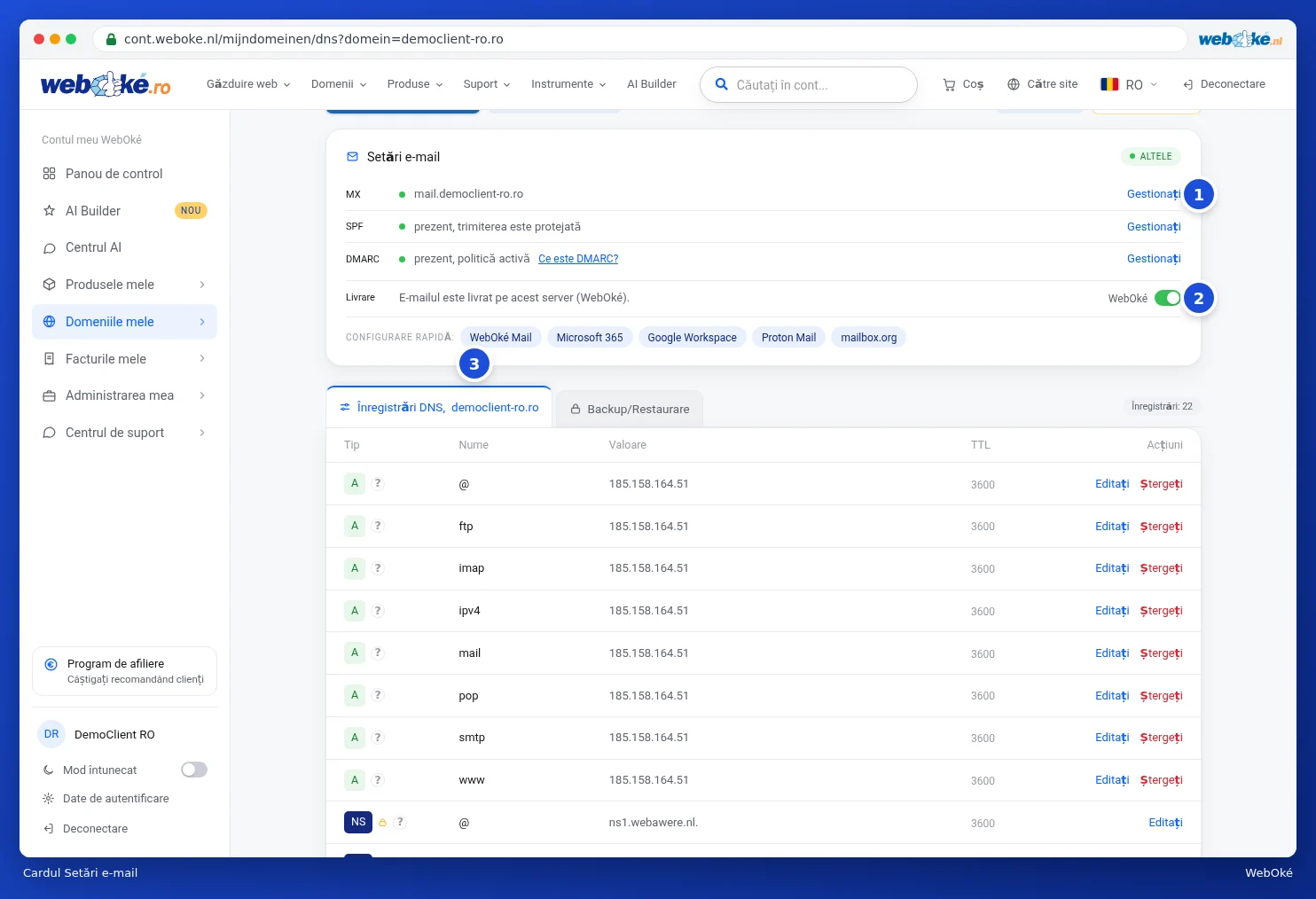Click the search field in the header
Viewport: 1316px width, 899px height.
click(x=809, y=85)
